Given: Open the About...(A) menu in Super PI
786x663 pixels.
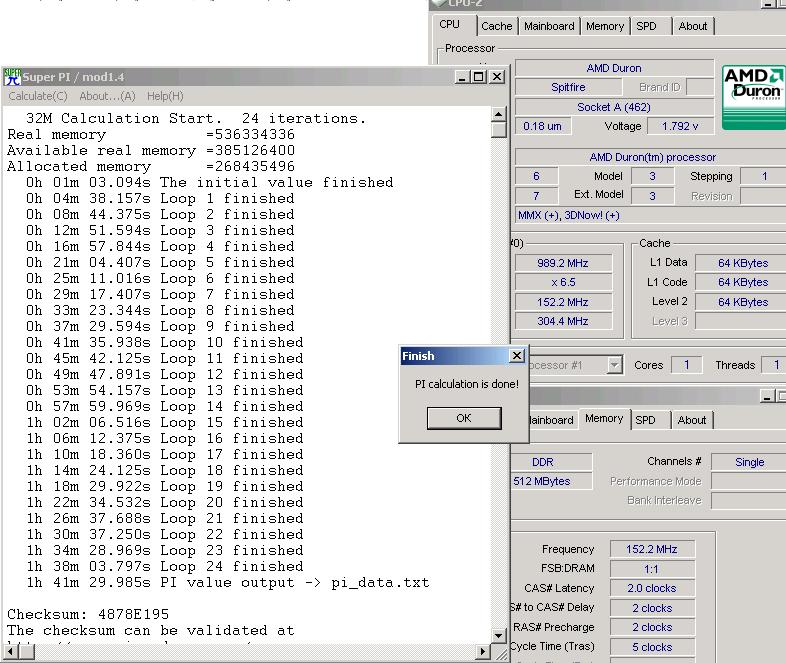Looking at the screenshot, I should [x=107, y=96].
